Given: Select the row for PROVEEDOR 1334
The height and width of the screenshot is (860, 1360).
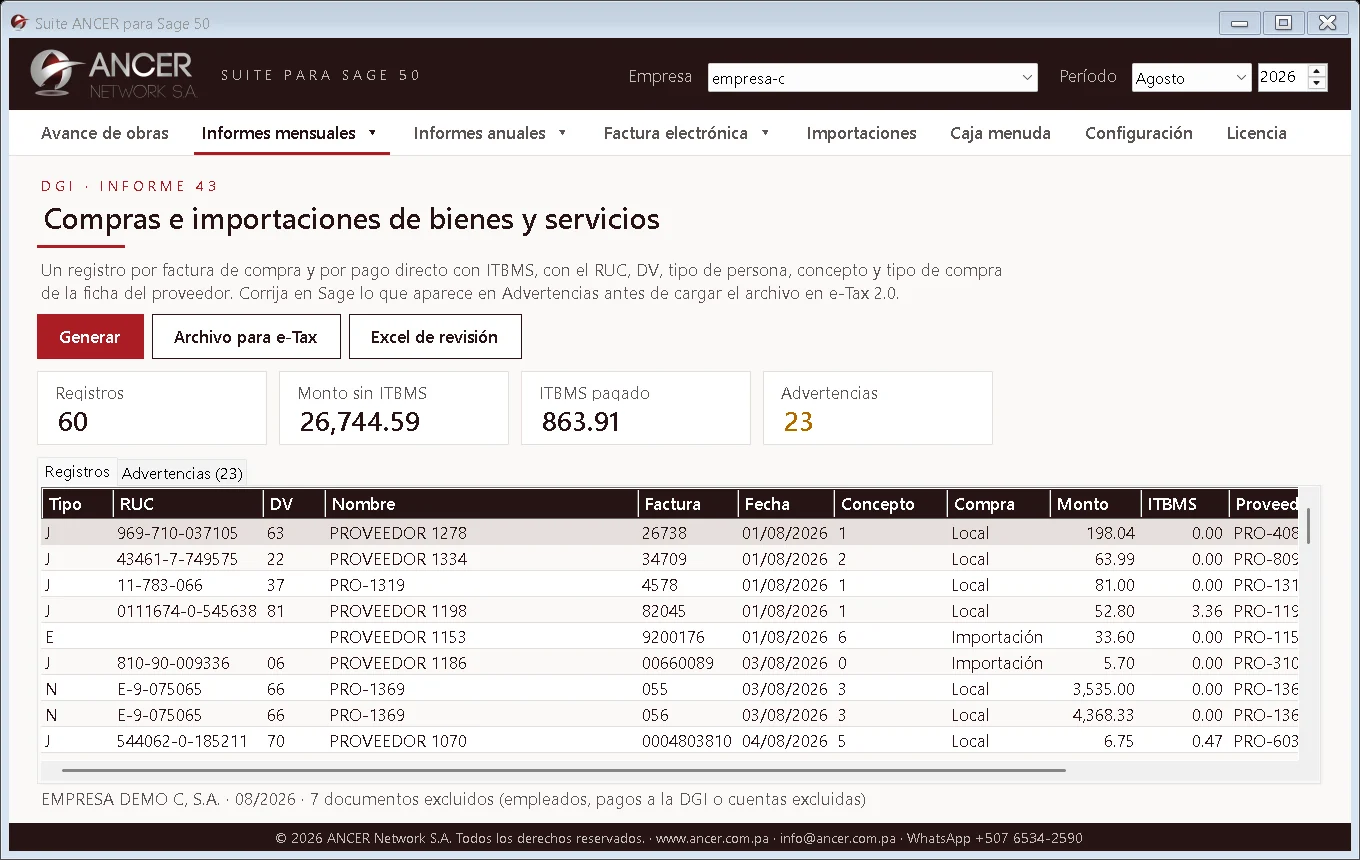Looking at the screenshot, I should tap(670, 559).
